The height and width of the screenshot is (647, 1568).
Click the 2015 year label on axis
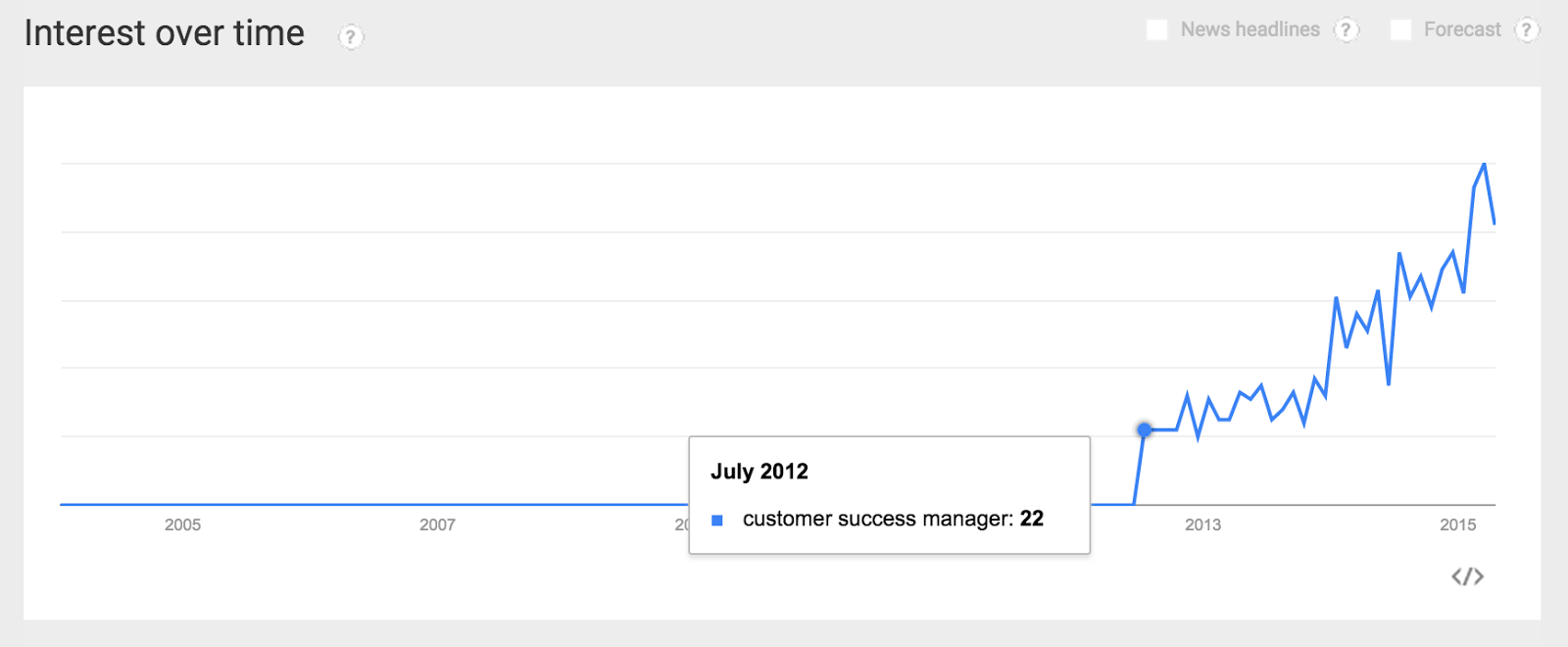1457,524
